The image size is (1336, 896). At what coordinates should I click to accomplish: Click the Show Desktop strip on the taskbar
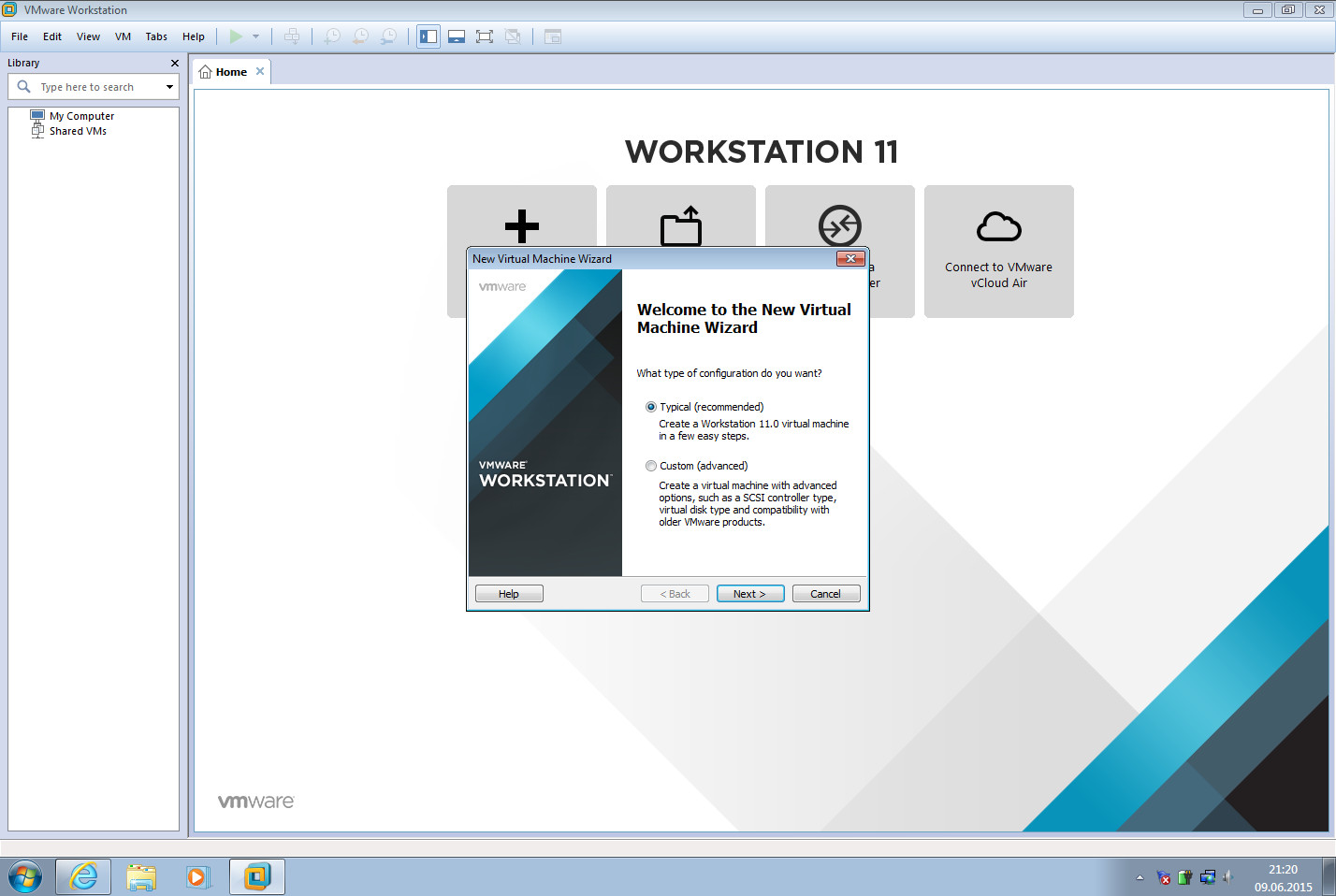pos(1329,877)
